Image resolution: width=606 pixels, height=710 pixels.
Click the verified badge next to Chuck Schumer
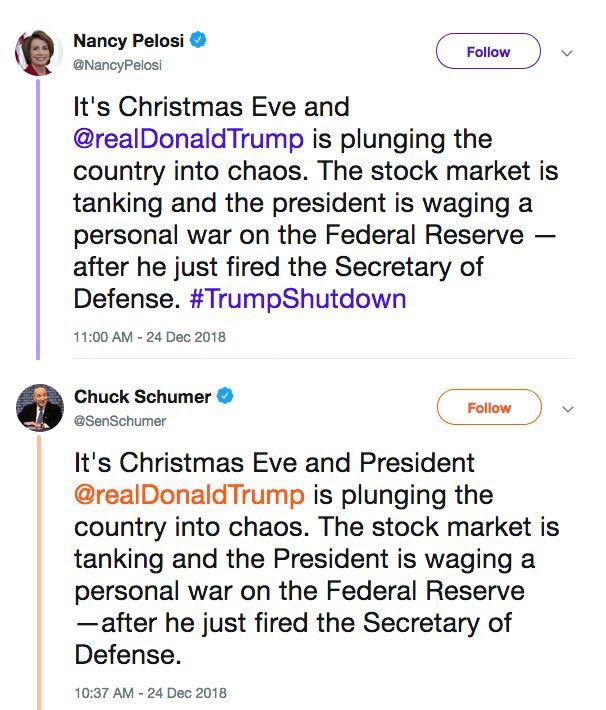coord(226,397)
